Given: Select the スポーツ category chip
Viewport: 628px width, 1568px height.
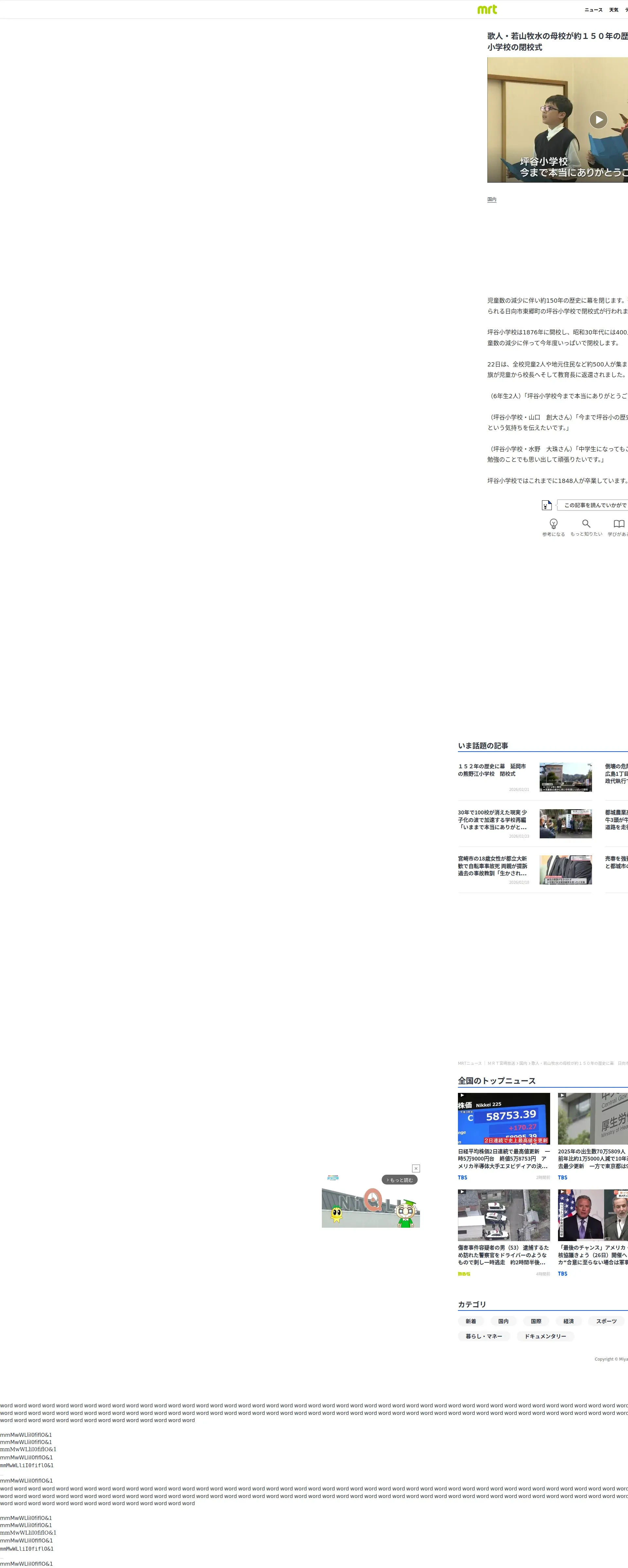Looking at the screenshot, I should point(605,1321).
